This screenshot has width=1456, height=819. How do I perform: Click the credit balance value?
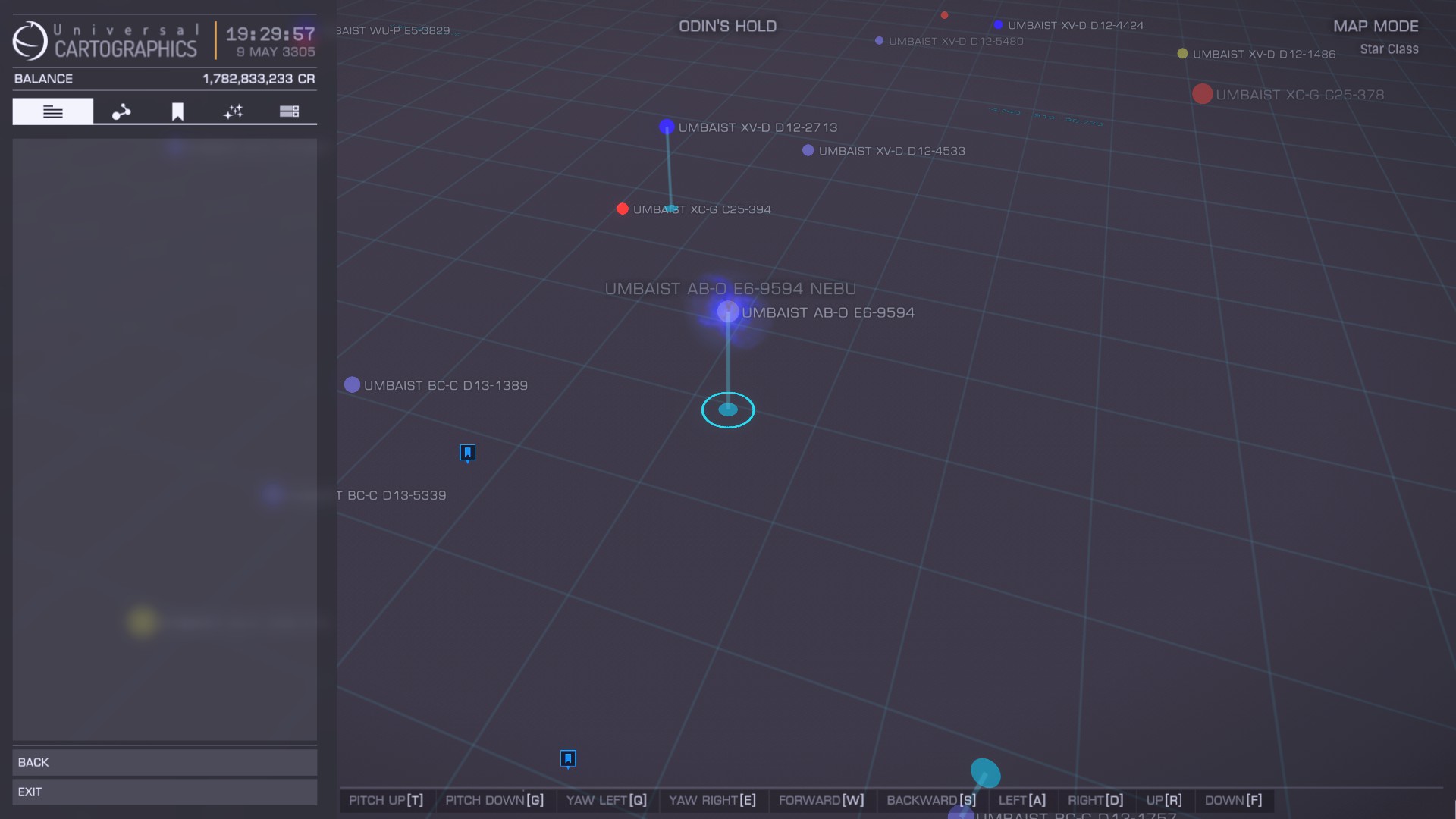point(259,79)
